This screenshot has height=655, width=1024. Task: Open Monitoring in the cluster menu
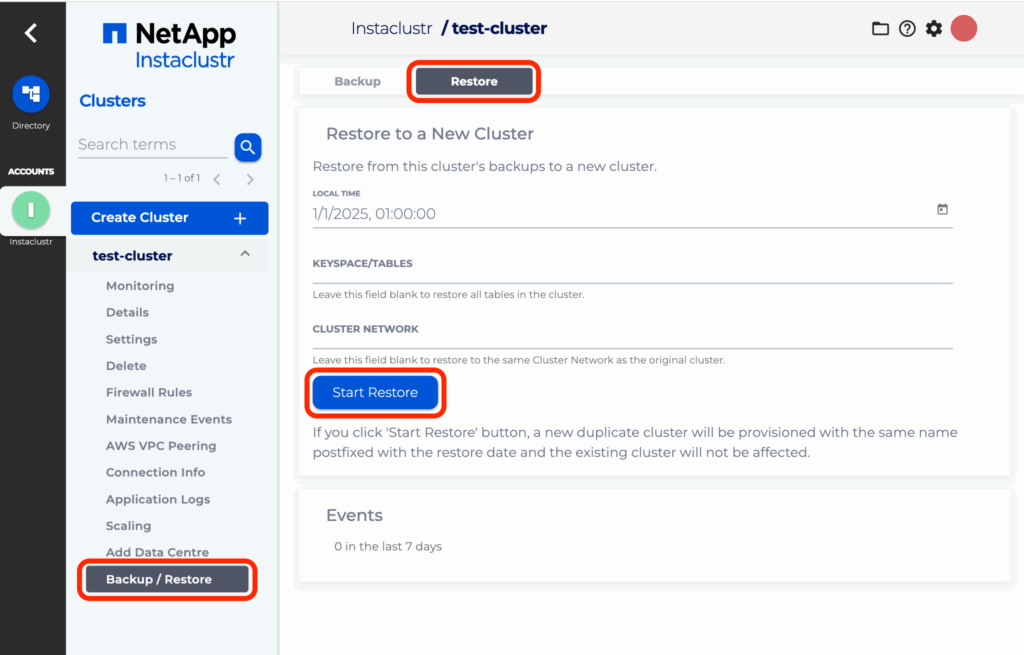click(x=140, y=286)
